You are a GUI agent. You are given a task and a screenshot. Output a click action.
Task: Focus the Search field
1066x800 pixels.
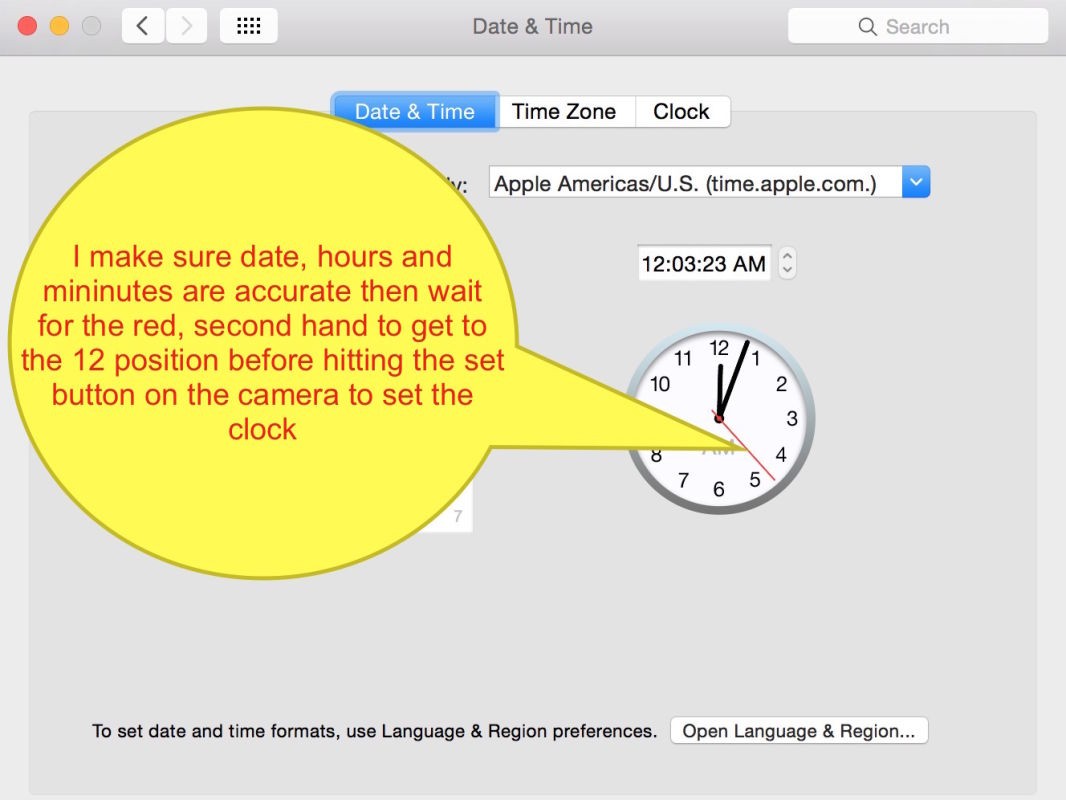coord(918,26)
